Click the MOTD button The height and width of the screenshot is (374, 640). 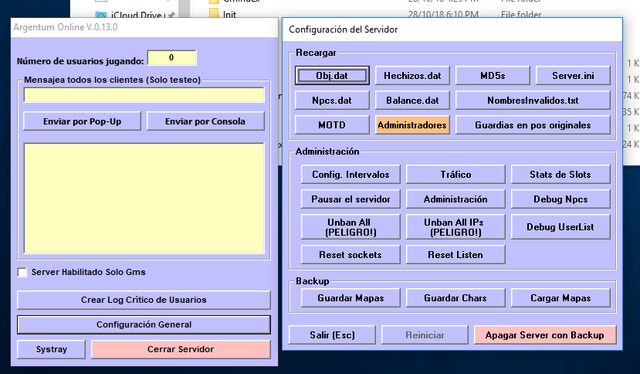pos(332,125)
